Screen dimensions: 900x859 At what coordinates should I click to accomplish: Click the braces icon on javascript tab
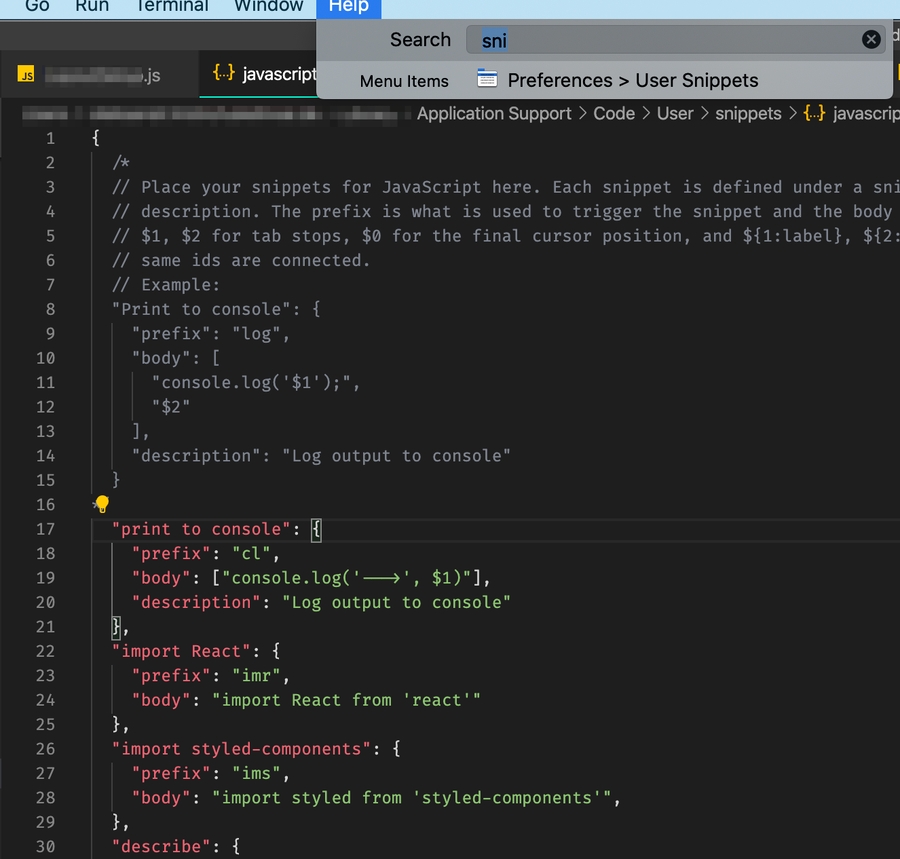pos(223,75)
